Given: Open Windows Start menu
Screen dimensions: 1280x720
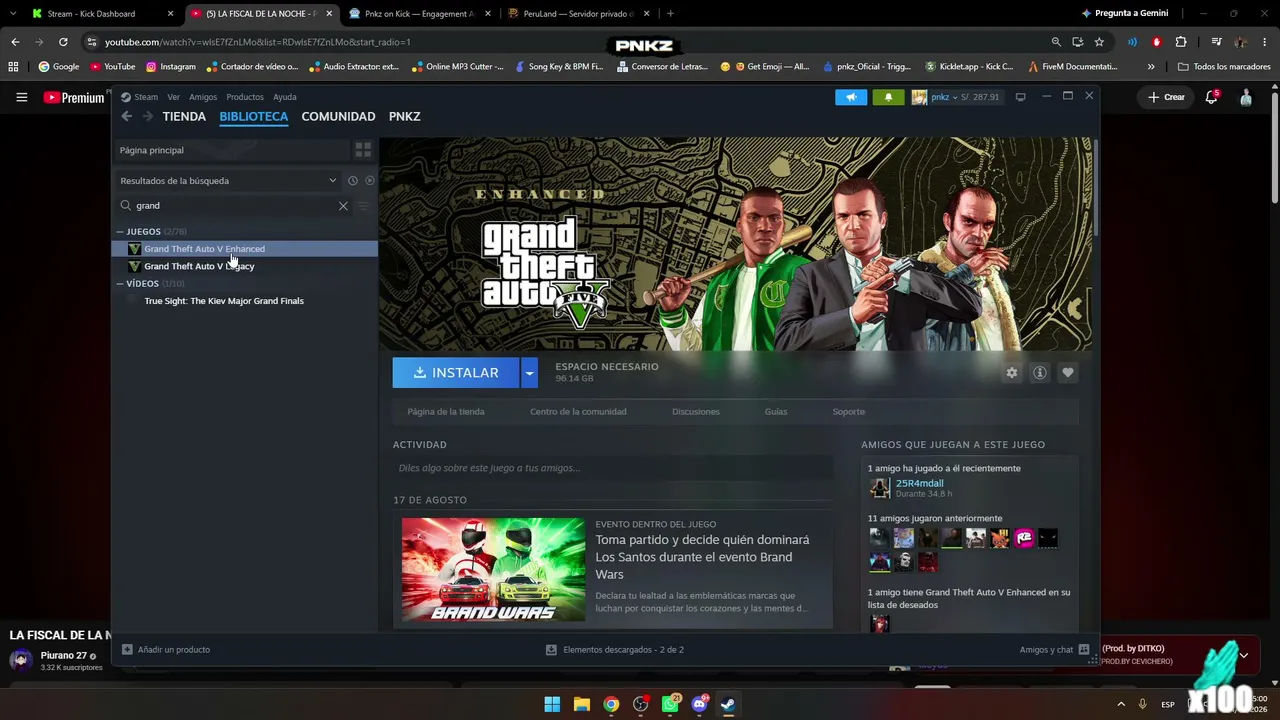Looking at the screenshot, I should click(552, 704).
